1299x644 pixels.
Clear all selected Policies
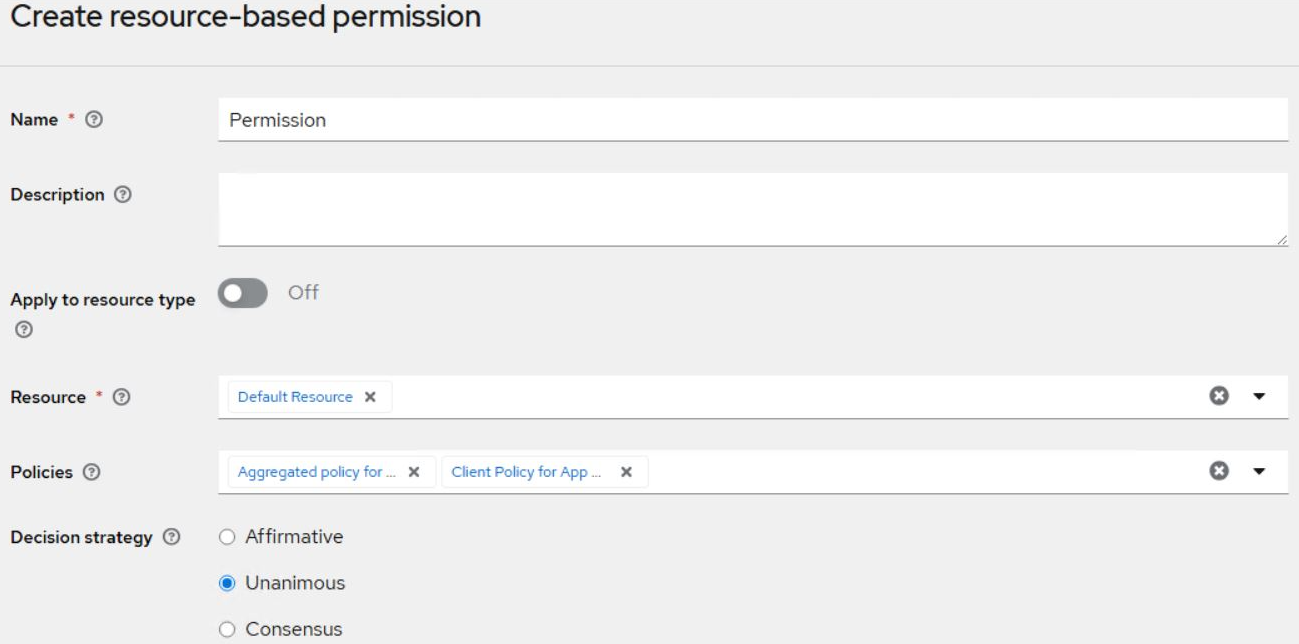[x=1218, y=471]
